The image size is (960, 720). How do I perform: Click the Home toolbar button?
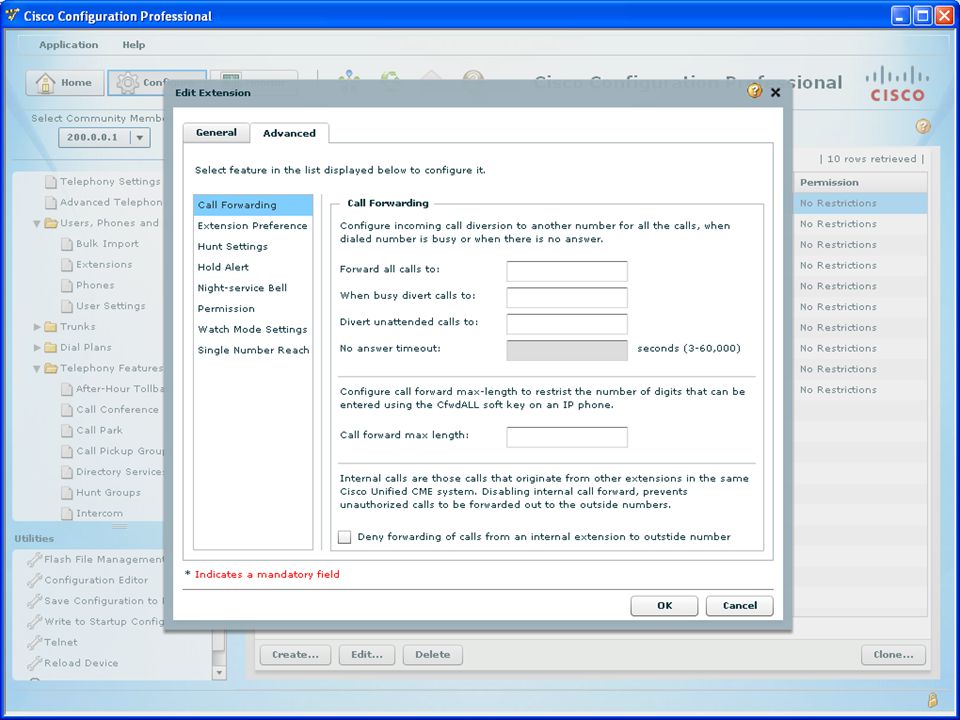coord(64,83)
